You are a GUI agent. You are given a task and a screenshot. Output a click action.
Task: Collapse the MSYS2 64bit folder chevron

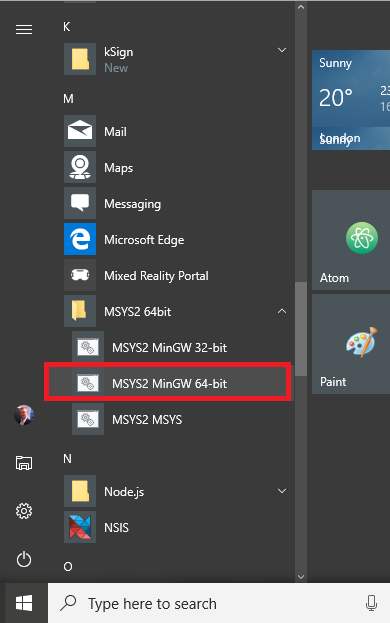click(282, 311)
